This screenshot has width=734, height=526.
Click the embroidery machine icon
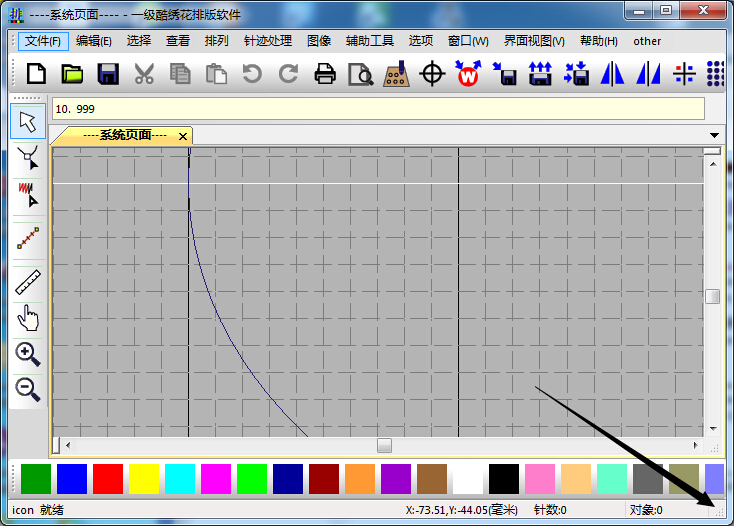(396, 73)
